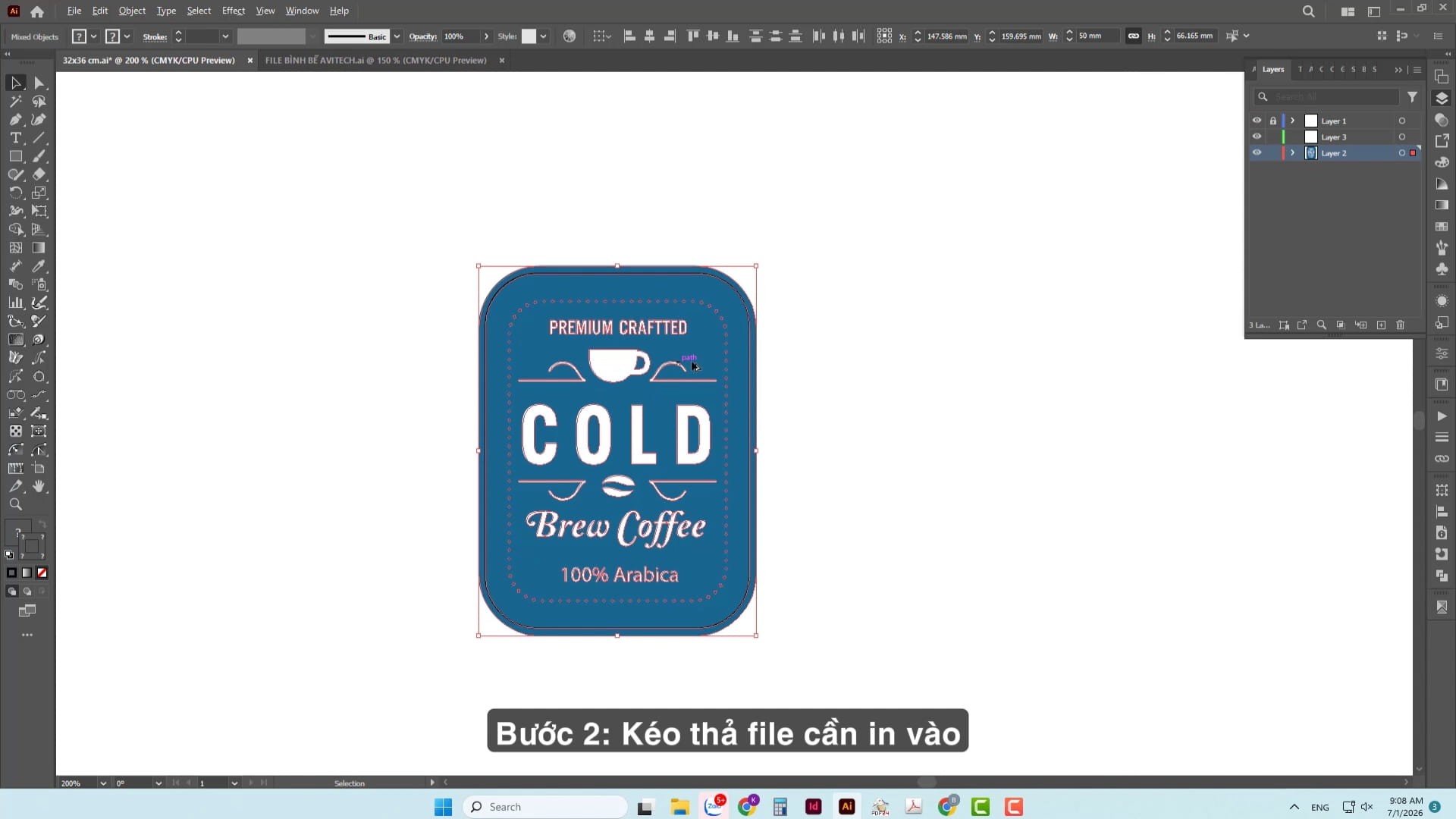Select the Gradient tool

(x=39, y=248)
